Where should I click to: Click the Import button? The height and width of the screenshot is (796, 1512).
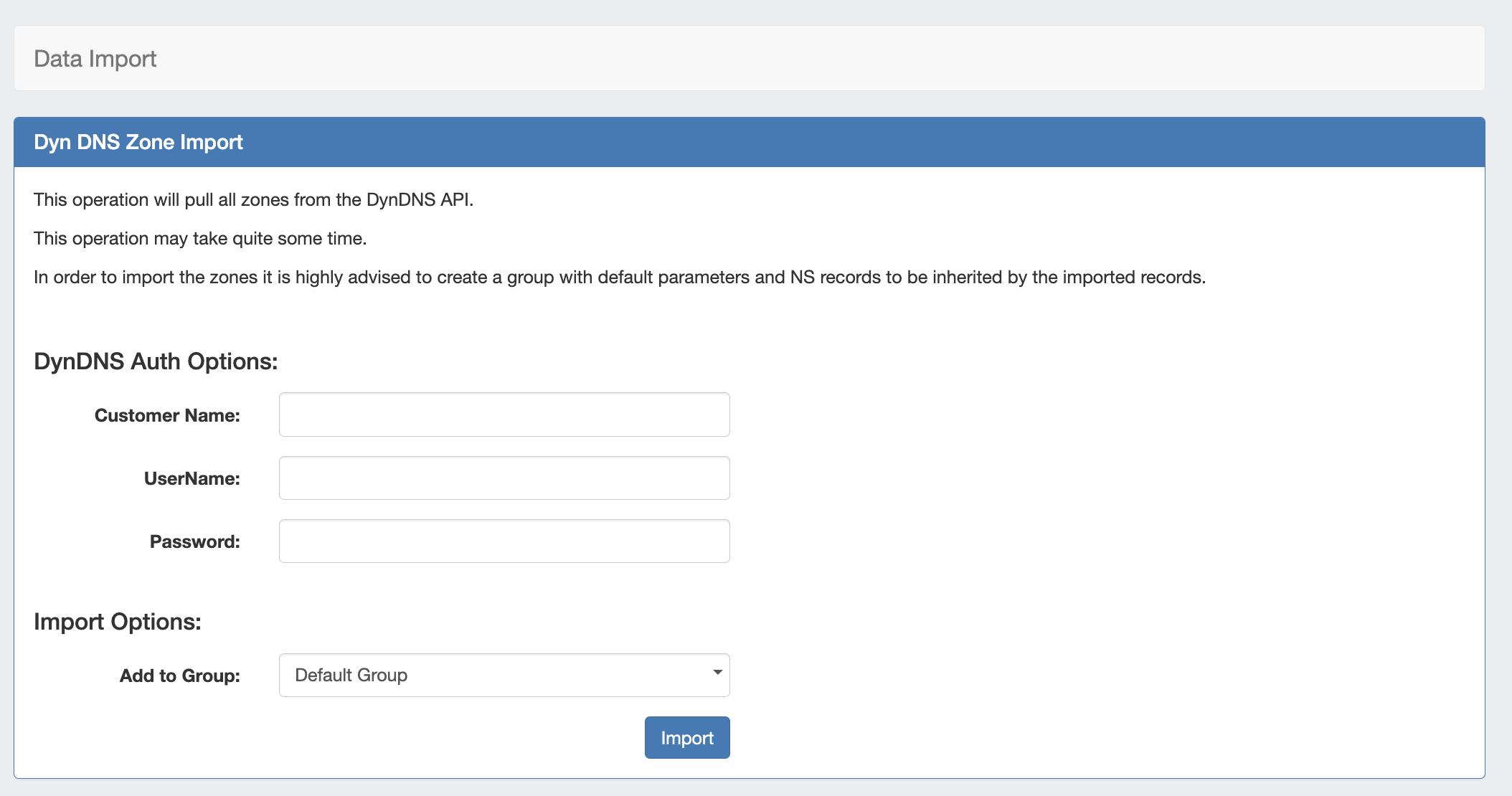tap(687, 737)
